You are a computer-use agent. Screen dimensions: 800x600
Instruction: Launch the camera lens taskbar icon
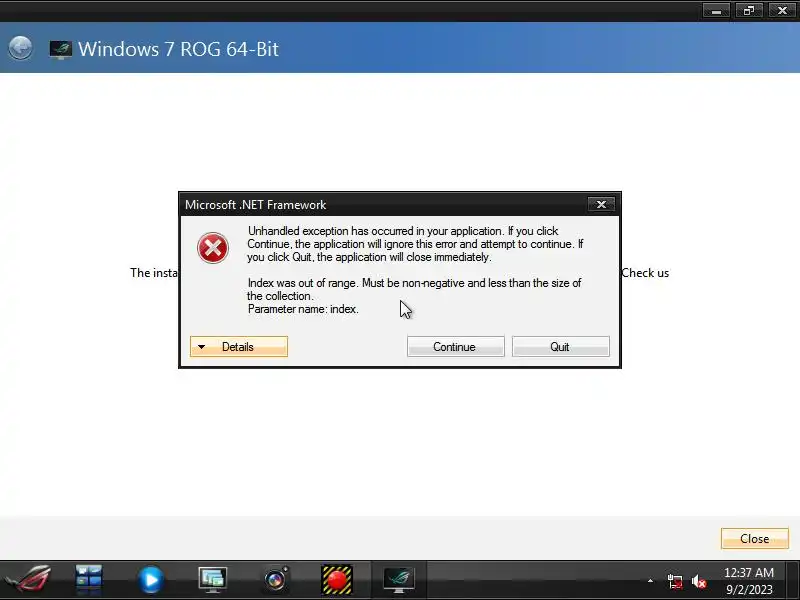click(x=275, y=580)
